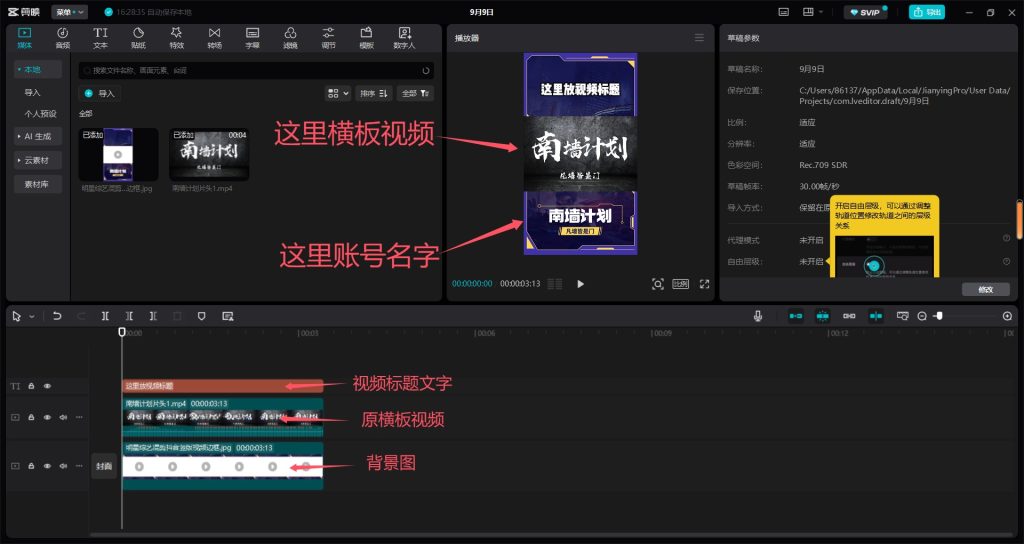Click the 修改 button in draft parameters

pyautogui.click(x=985, y=289)
